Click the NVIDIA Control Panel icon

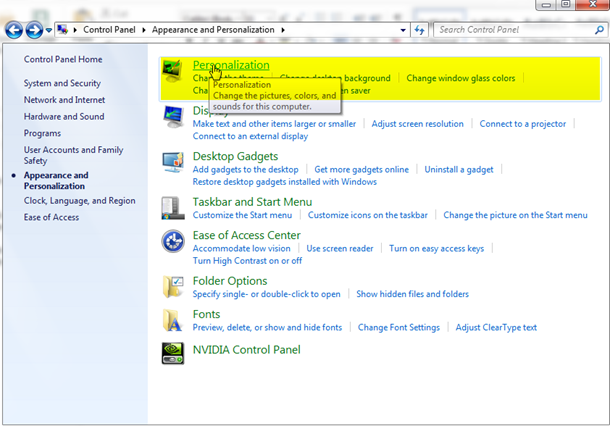click(x=173, y=353)
